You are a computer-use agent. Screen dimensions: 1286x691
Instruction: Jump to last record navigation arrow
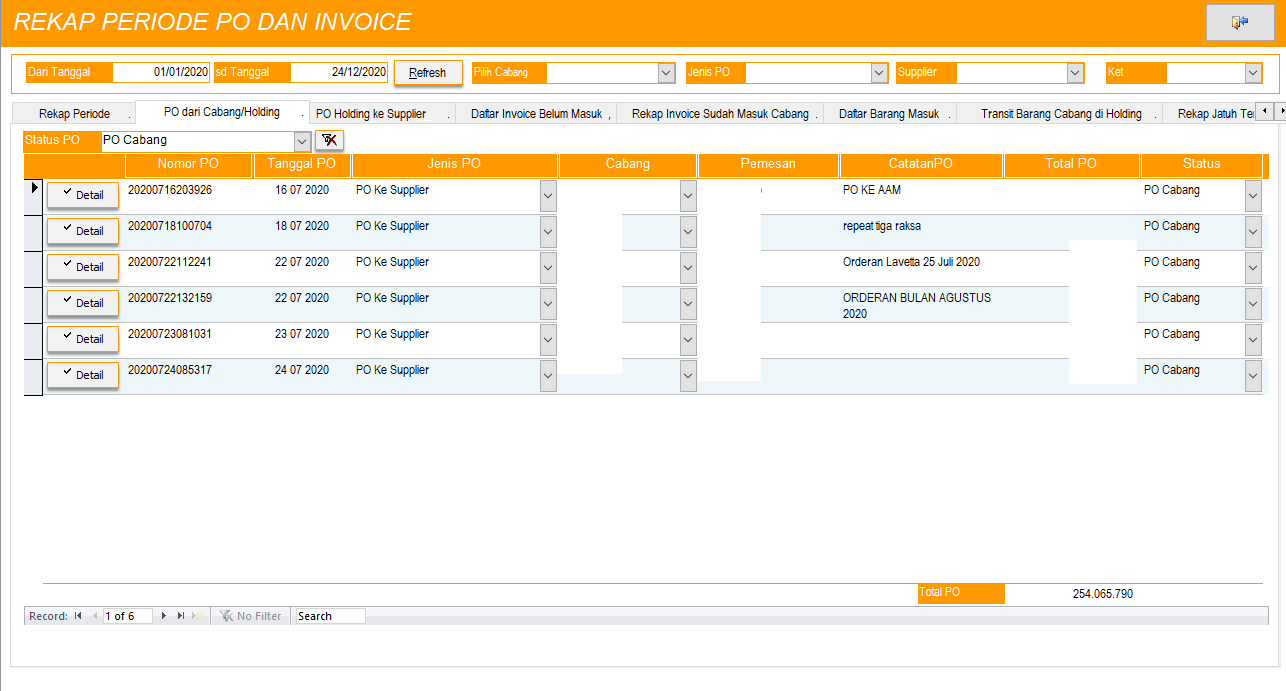pos(181,616)
